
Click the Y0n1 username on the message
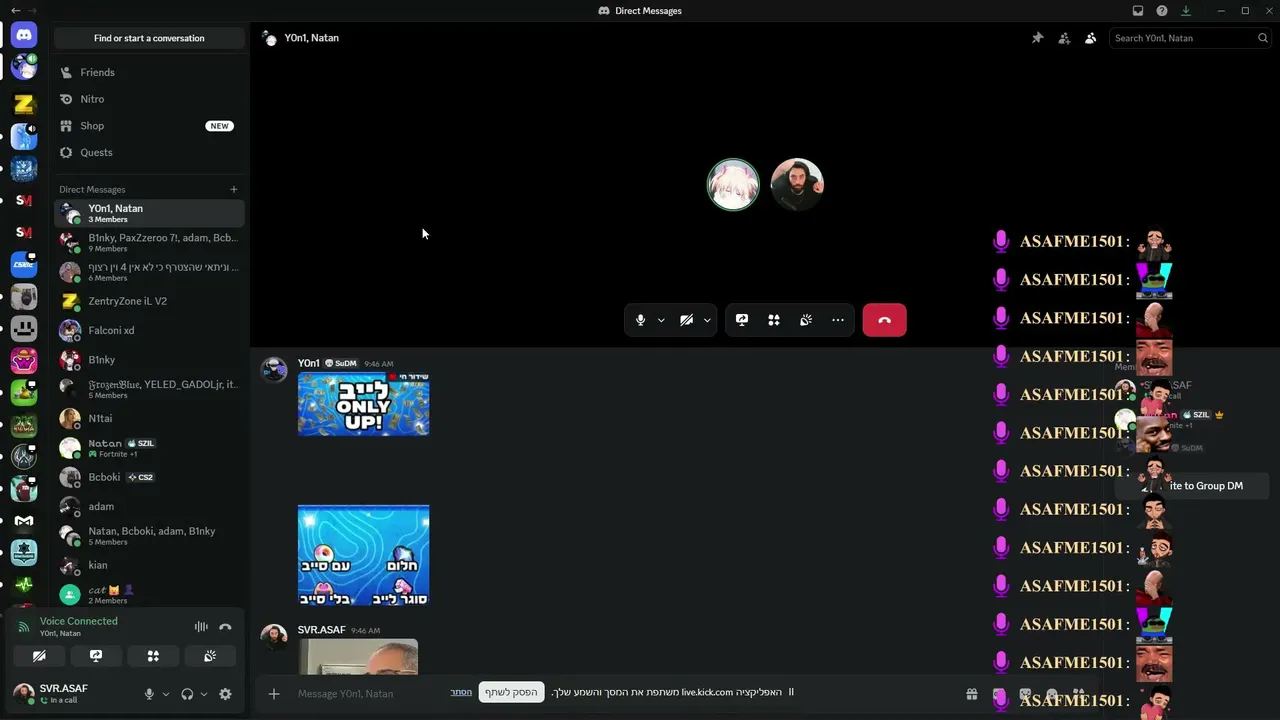[x=308, y=363]
